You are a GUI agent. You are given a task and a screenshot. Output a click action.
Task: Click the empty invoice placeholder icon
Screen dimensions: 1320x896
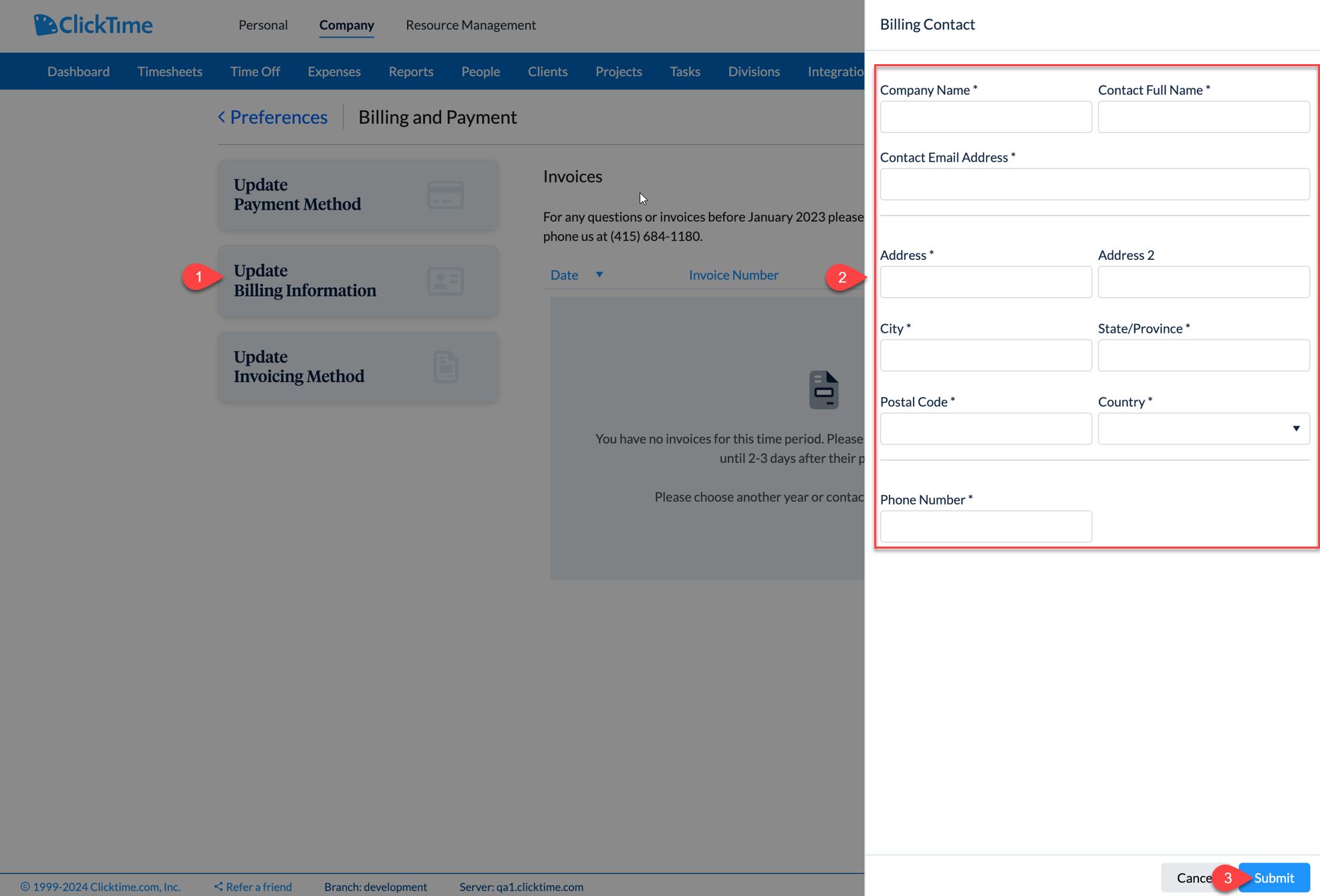pyautogui.click(x=823, y=390)
